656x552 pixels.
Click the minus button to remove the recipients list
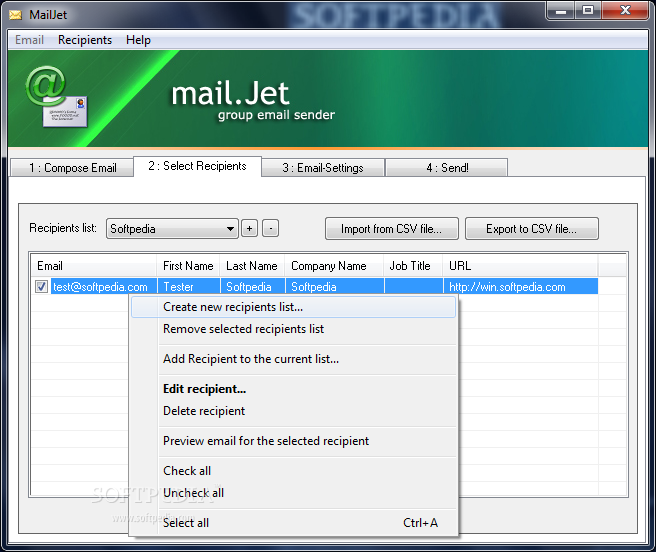(x=271, y=229)
